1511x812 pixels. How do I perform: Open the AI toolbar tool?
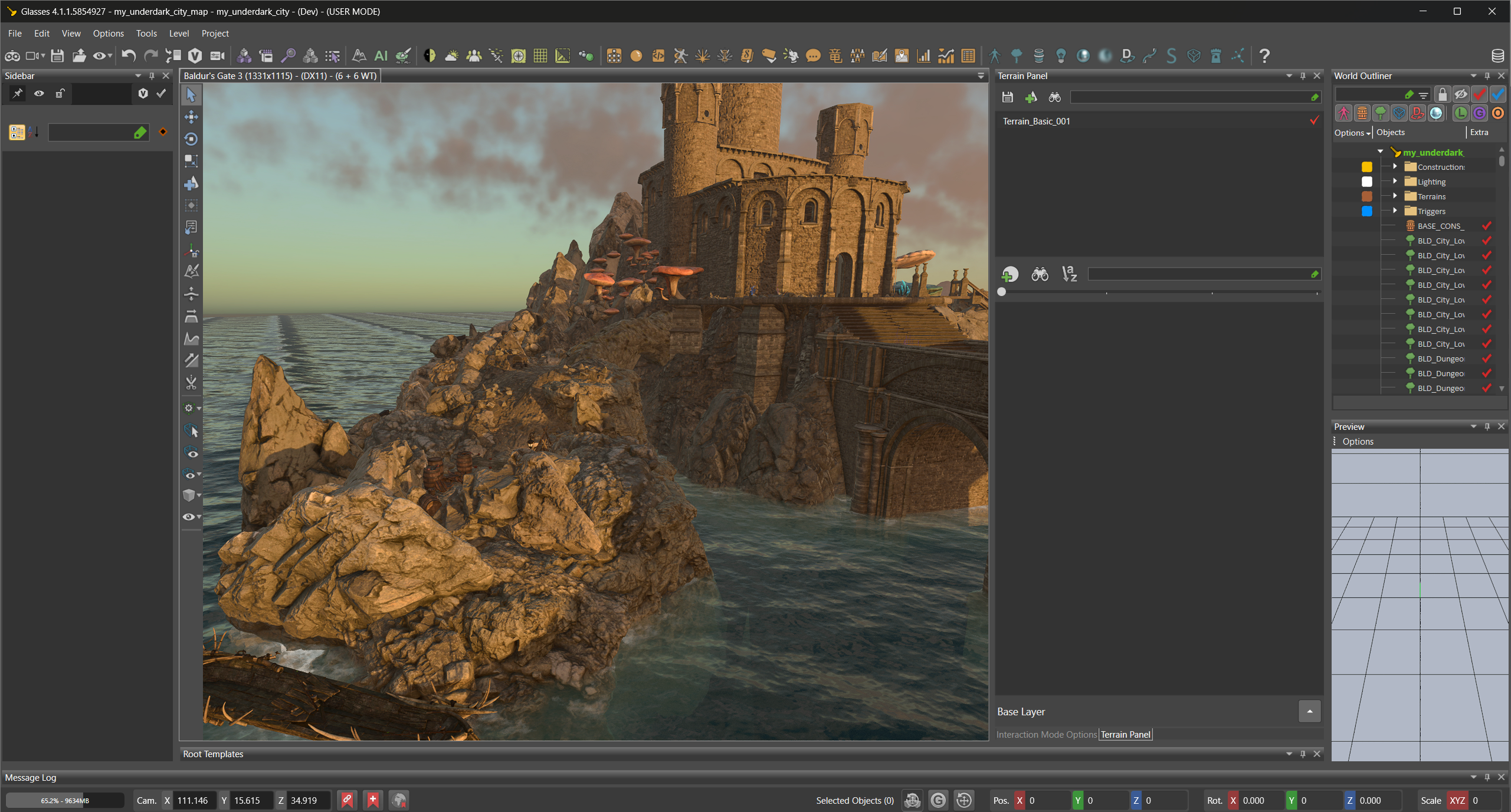point(381,56)
